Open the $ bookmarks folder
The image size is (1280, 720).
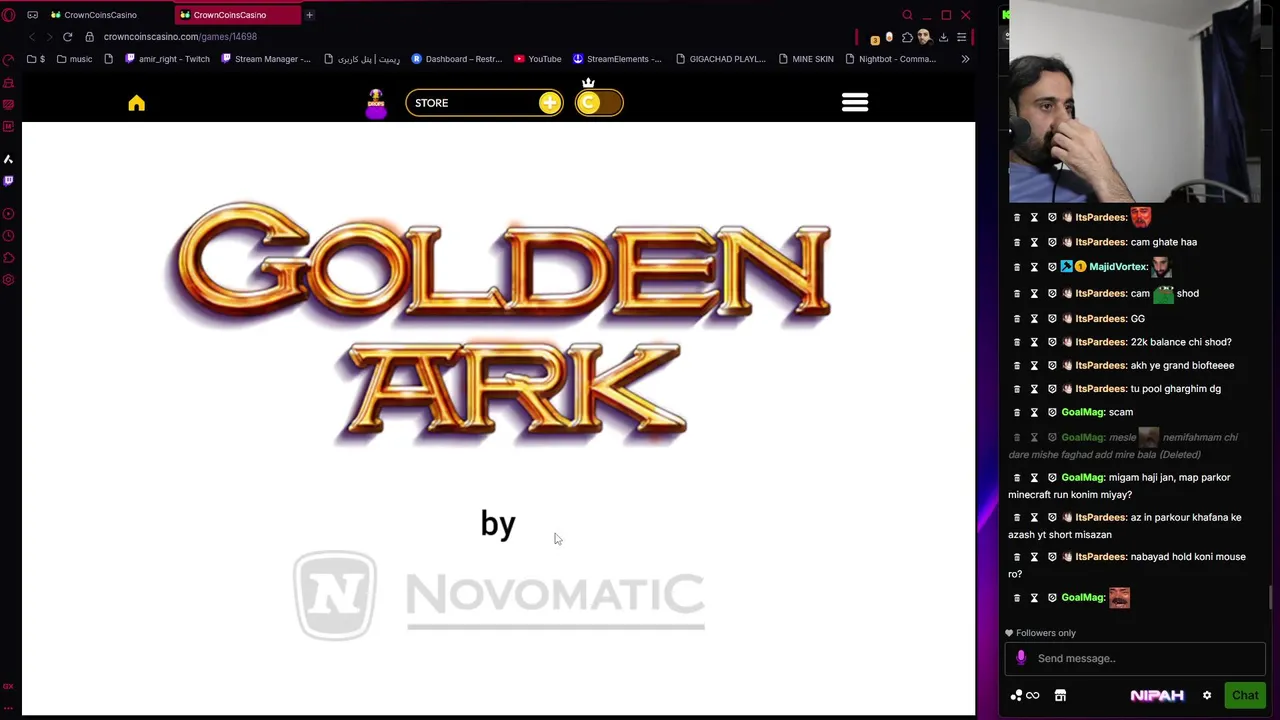click(x=36, y=59)
